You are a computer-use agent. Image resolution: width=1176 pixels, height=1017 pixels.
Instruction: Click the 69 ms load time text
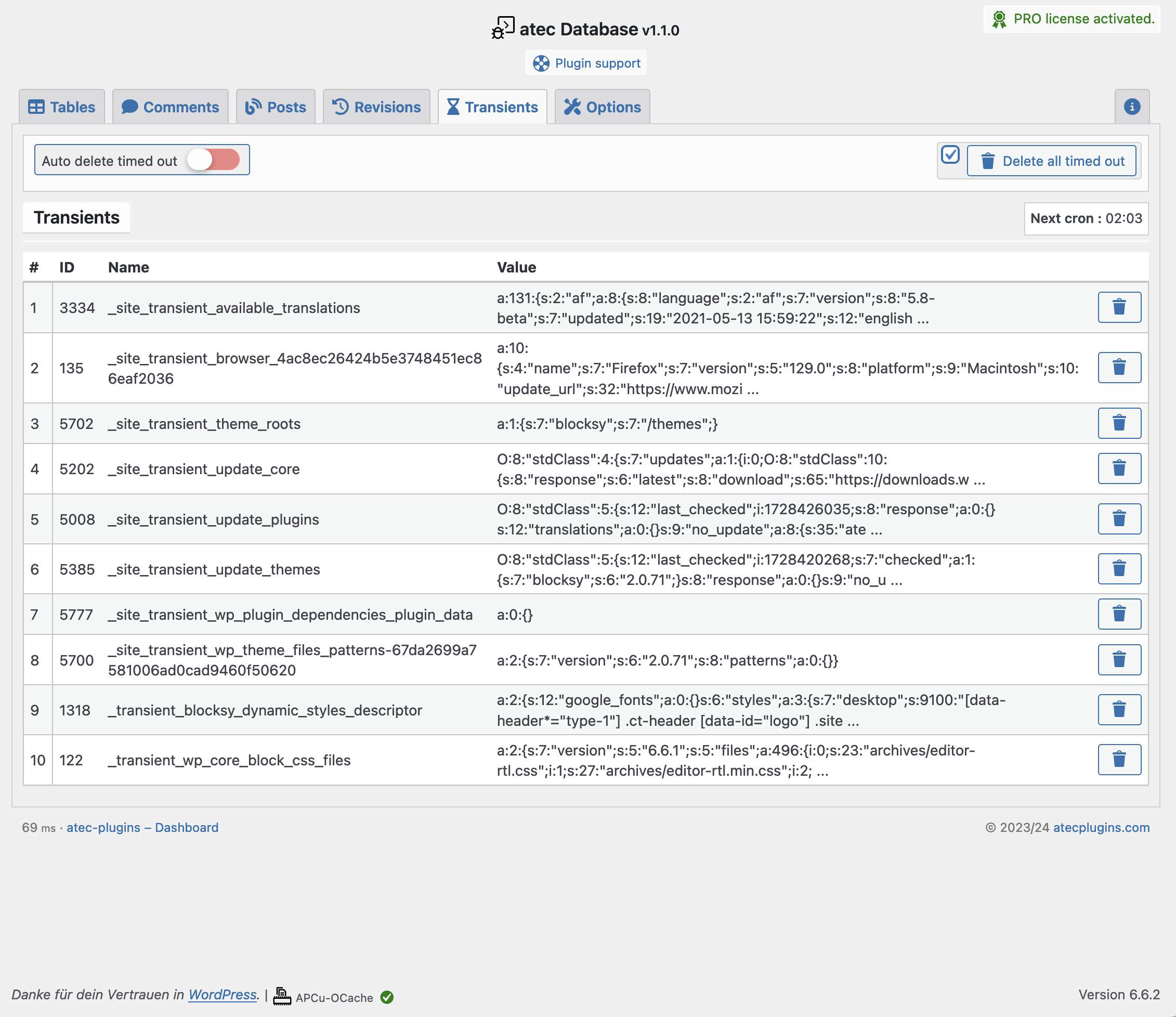point(38,827)
